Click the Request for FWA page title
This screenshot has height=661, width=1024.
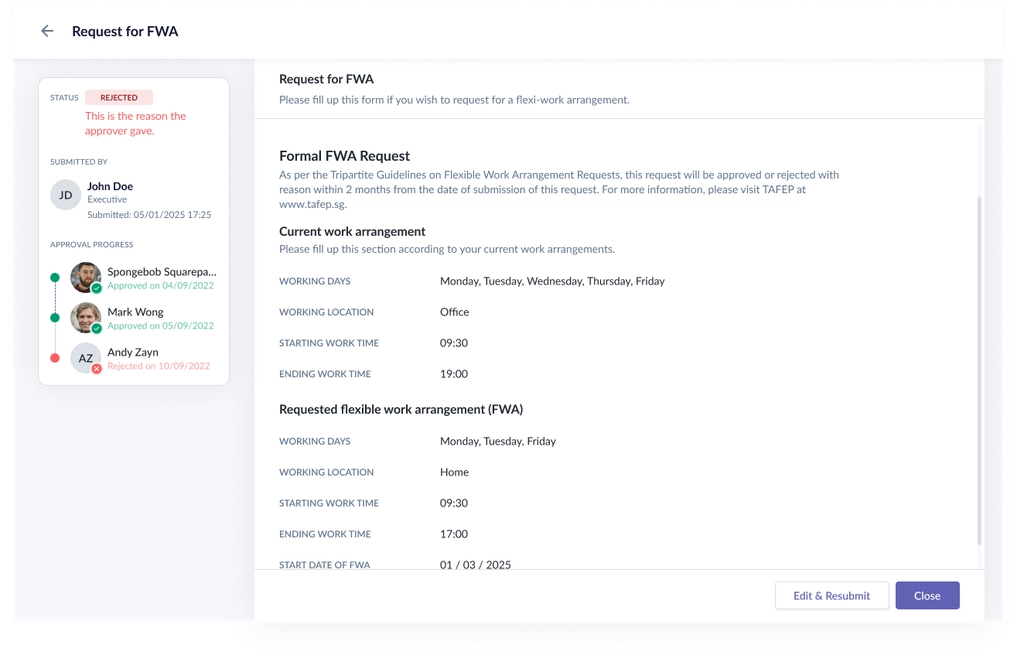click(x=125, y=31)
